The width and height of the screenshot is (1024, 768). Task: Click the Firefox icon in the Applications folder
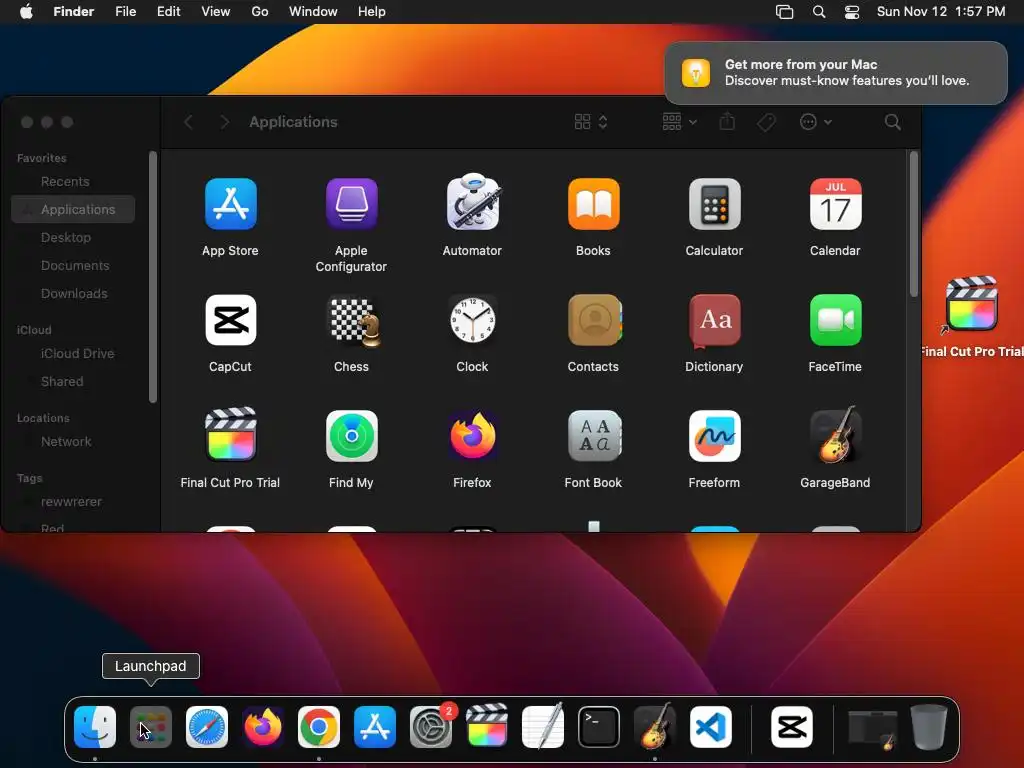click(473, 435)
